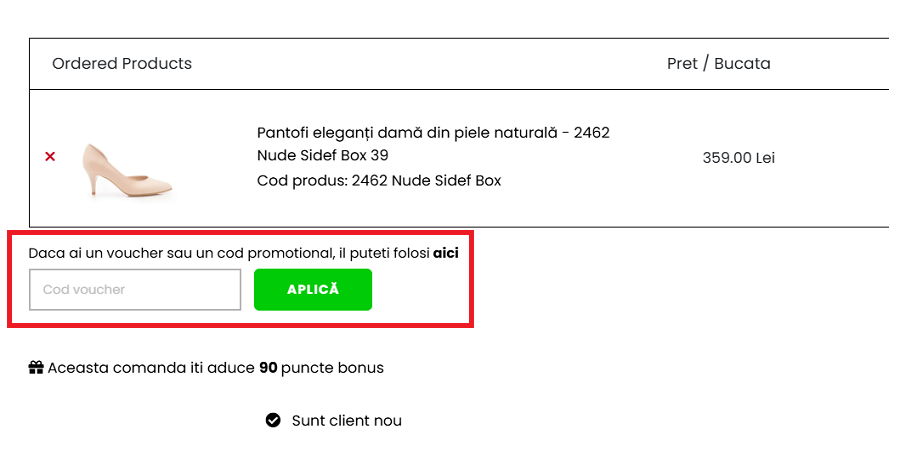Click the "Nude Sidef Box 39" title line

pos(322,156)
